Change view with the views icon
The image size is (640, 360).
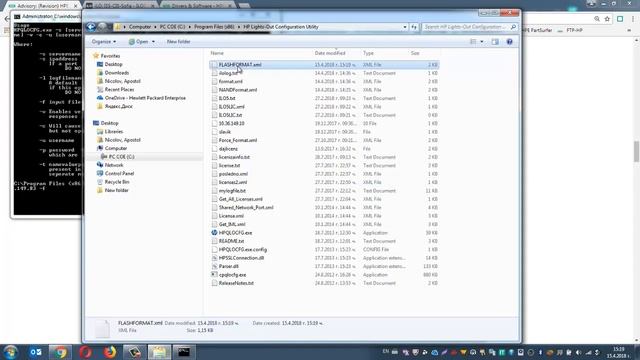(x=473, y=42)
